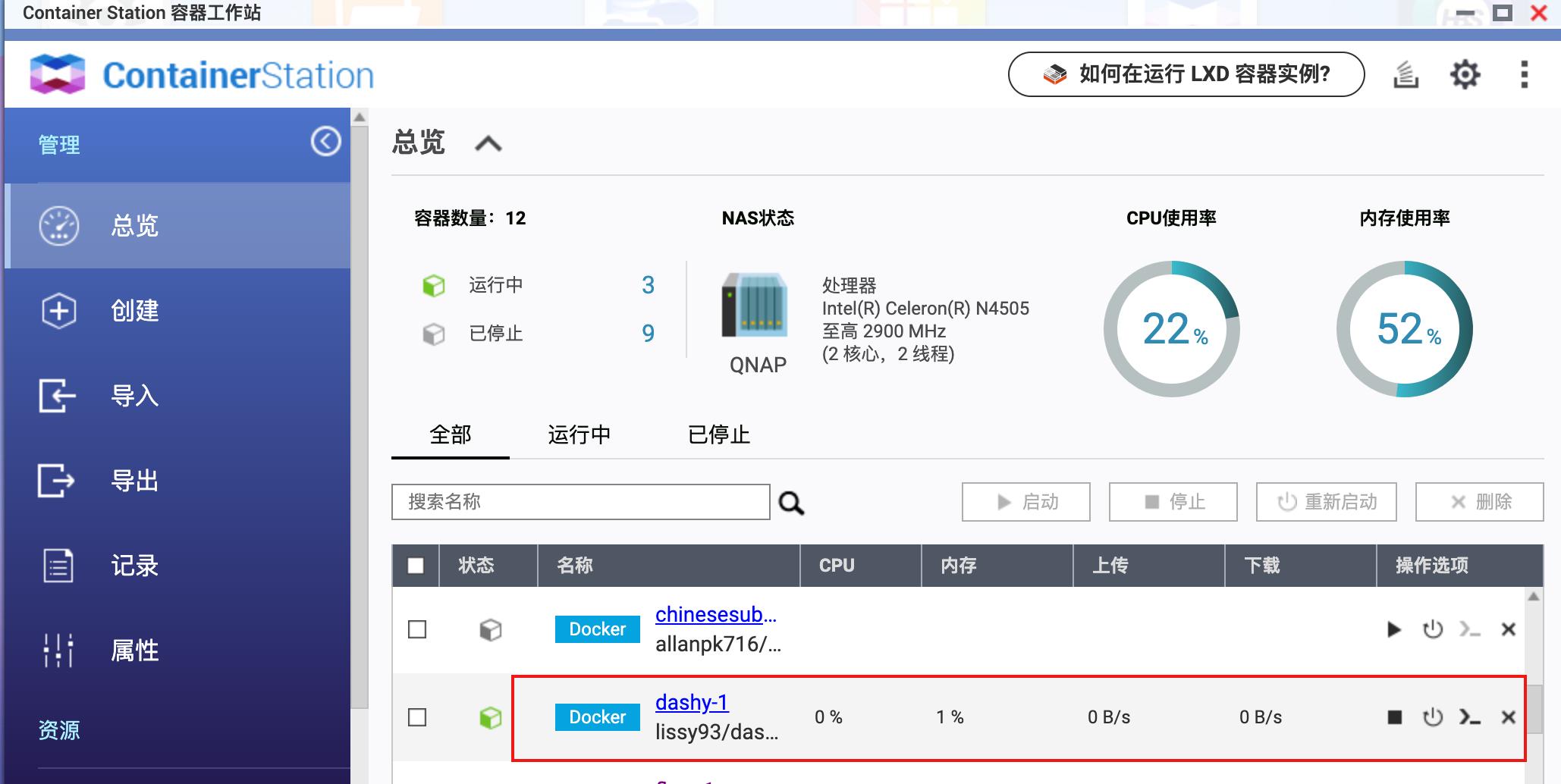1561x784 pixels.
Task: Select the header checkbox to choose all containers
Action: 416,565
